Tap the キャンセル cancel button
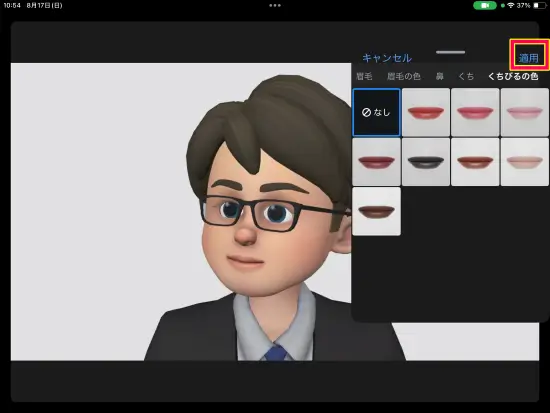The width and height of the screenshot is (550, 413). pos(387,58)
